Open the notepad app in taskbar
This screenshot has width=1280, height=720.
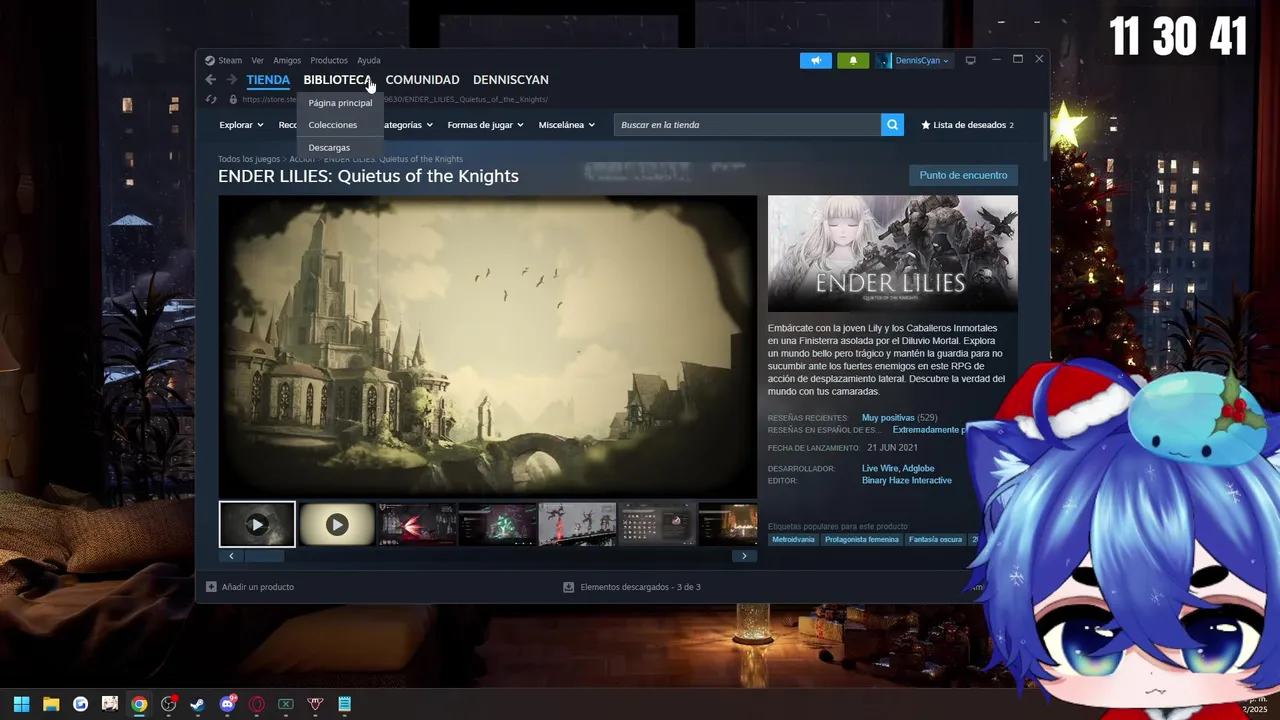[344, 704]
